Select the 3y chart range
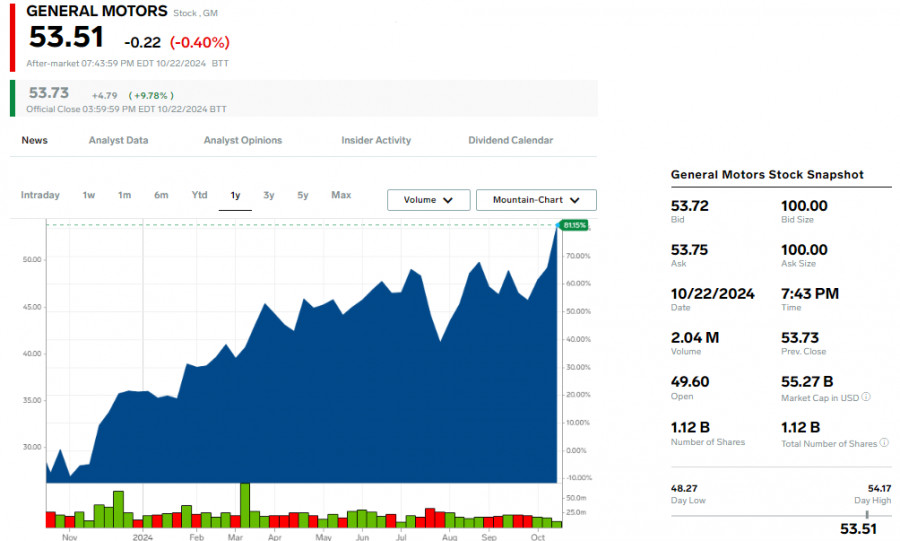 pyautogui.click(x=269, y=195)
